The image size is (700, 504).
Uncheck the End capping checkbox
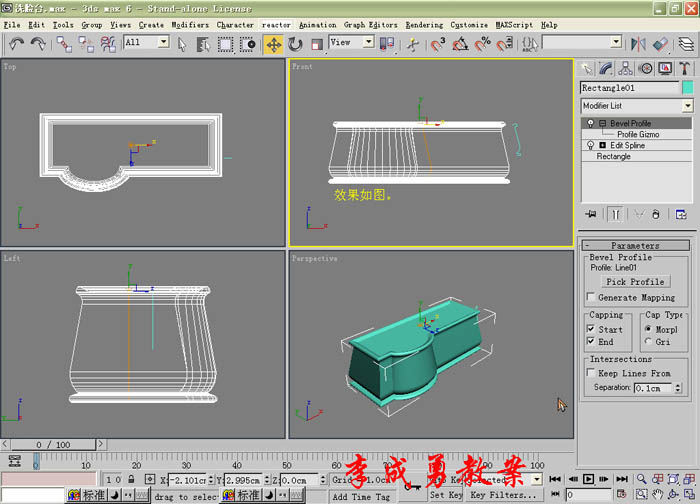tap(591, 342)
